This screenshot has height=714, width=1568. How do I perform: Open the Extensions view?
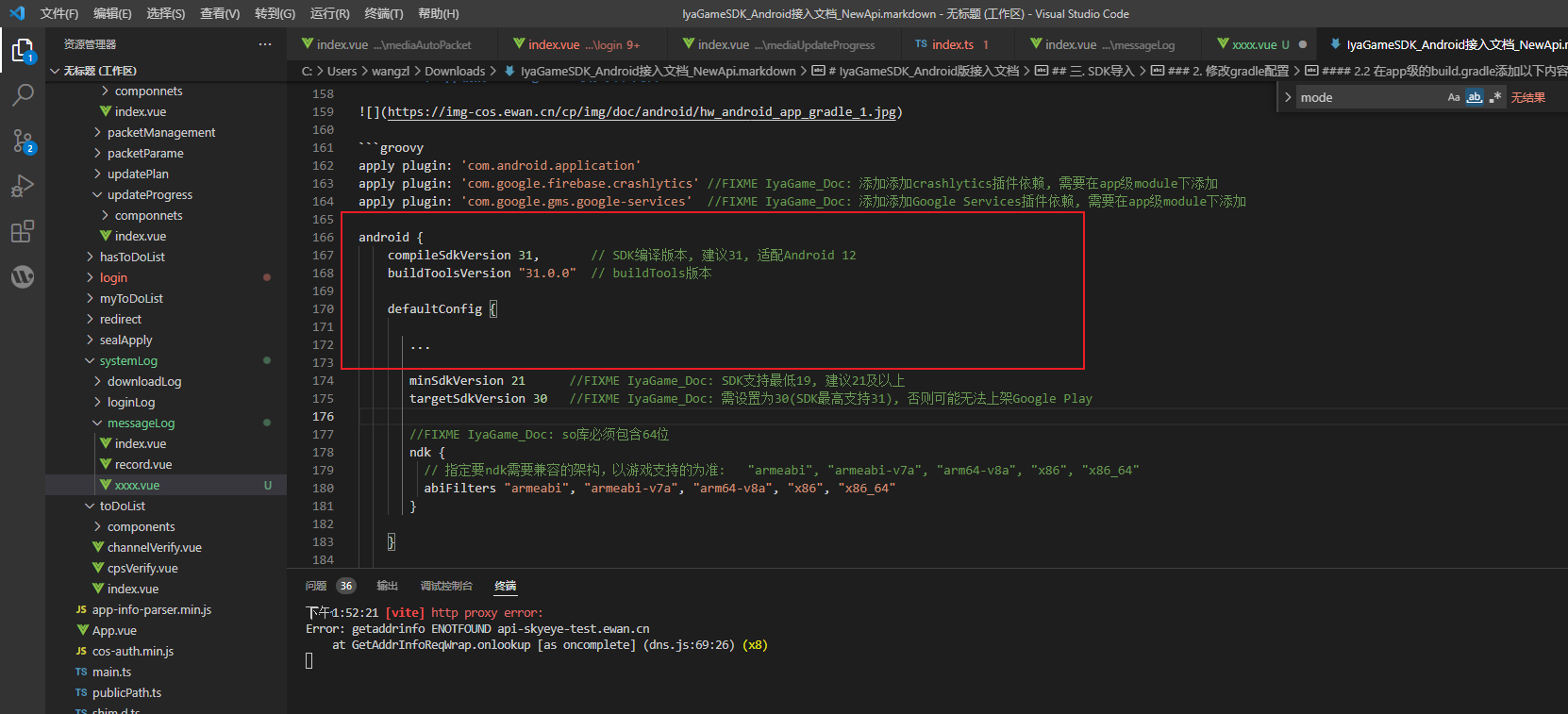coord(23,231)
